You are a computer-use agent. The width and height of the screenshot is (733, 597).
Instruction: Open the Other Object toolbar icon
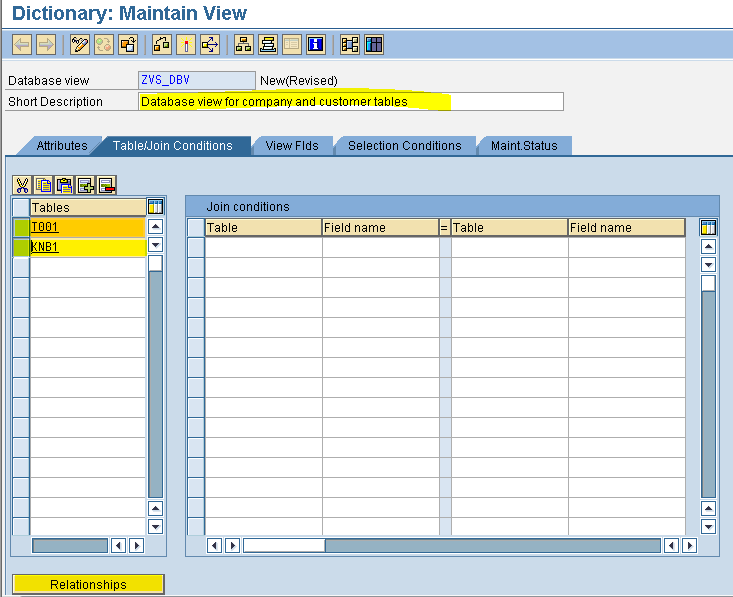pyautogui.click(x=128, y=45)
